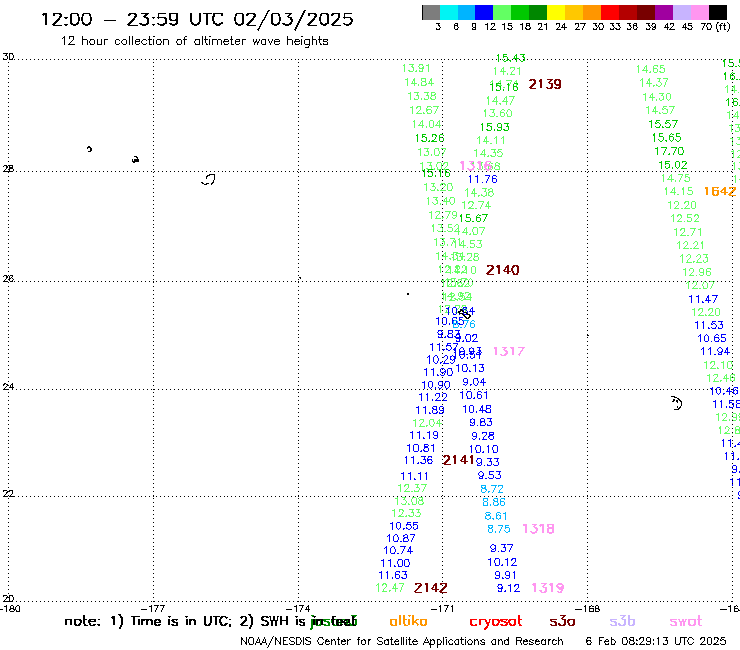This screenshot has width=740, height=650.
Task: Click the wave height value 9.12
Action: (x=508, y=588)
